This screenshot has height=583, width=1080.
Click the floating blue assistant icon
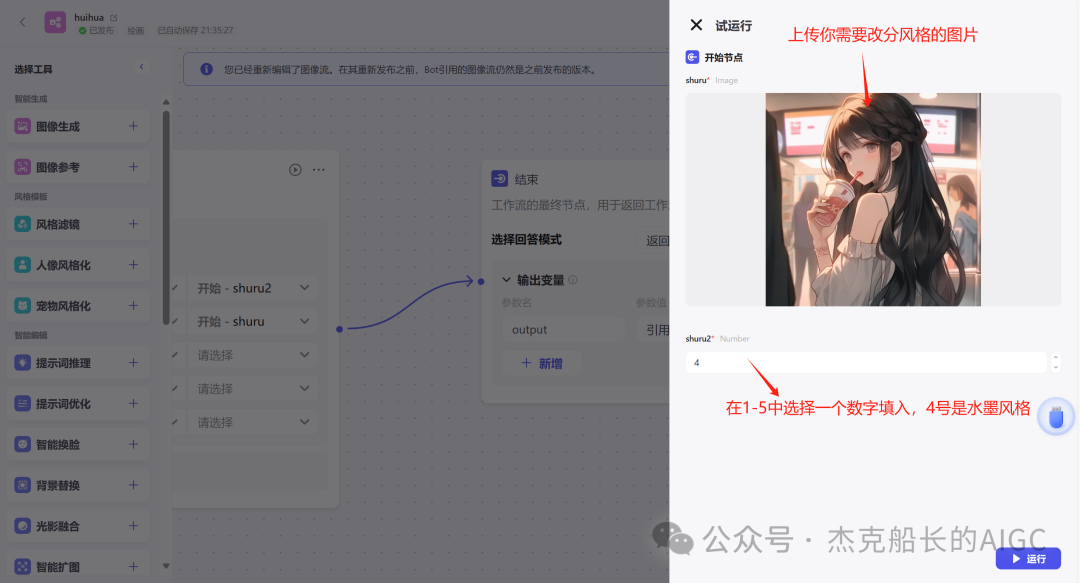pos(1055,417)
